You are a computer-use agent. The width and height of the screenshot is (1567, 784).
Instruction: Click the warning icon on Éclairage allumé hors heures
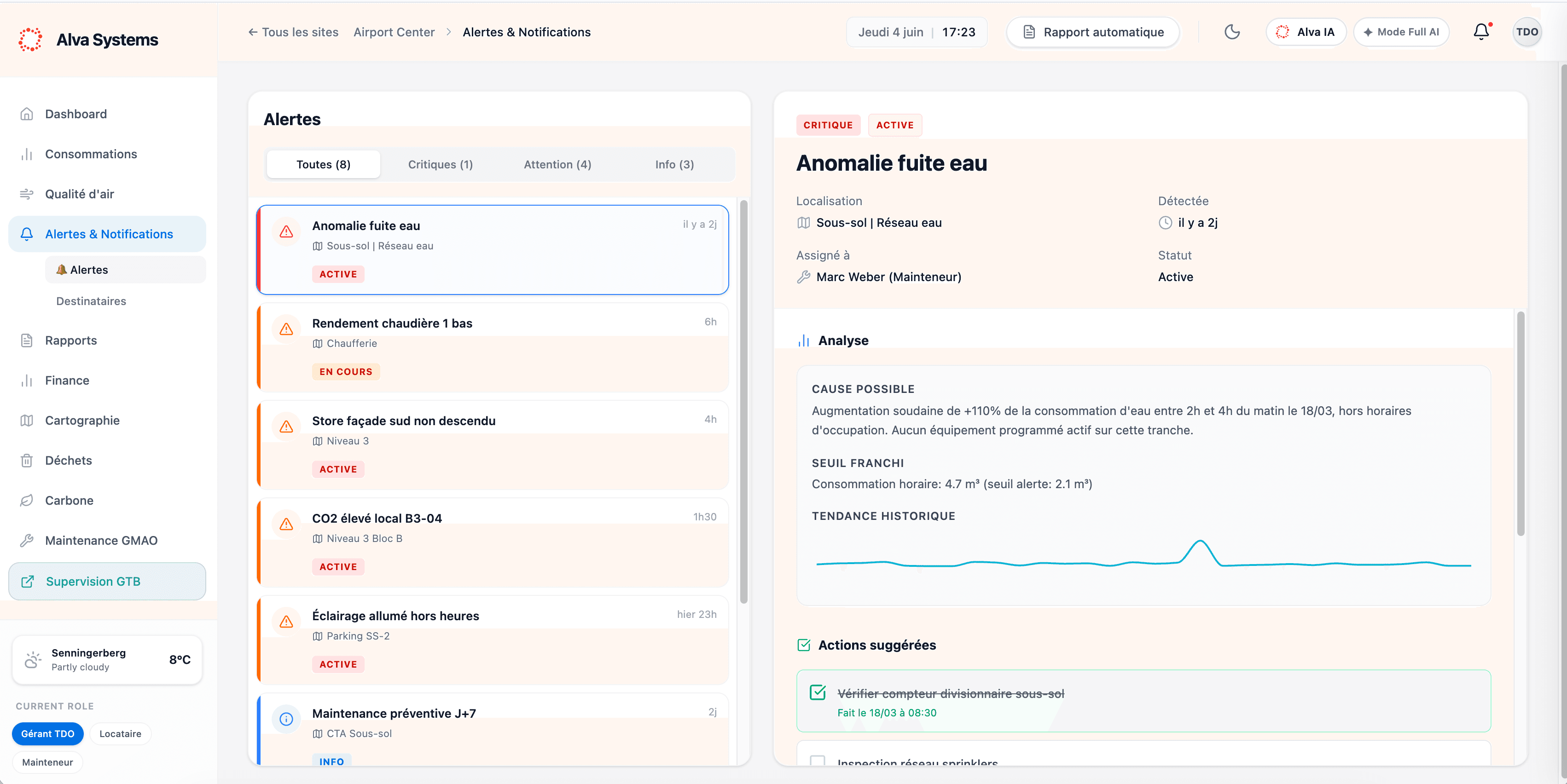tap(286, 623)
